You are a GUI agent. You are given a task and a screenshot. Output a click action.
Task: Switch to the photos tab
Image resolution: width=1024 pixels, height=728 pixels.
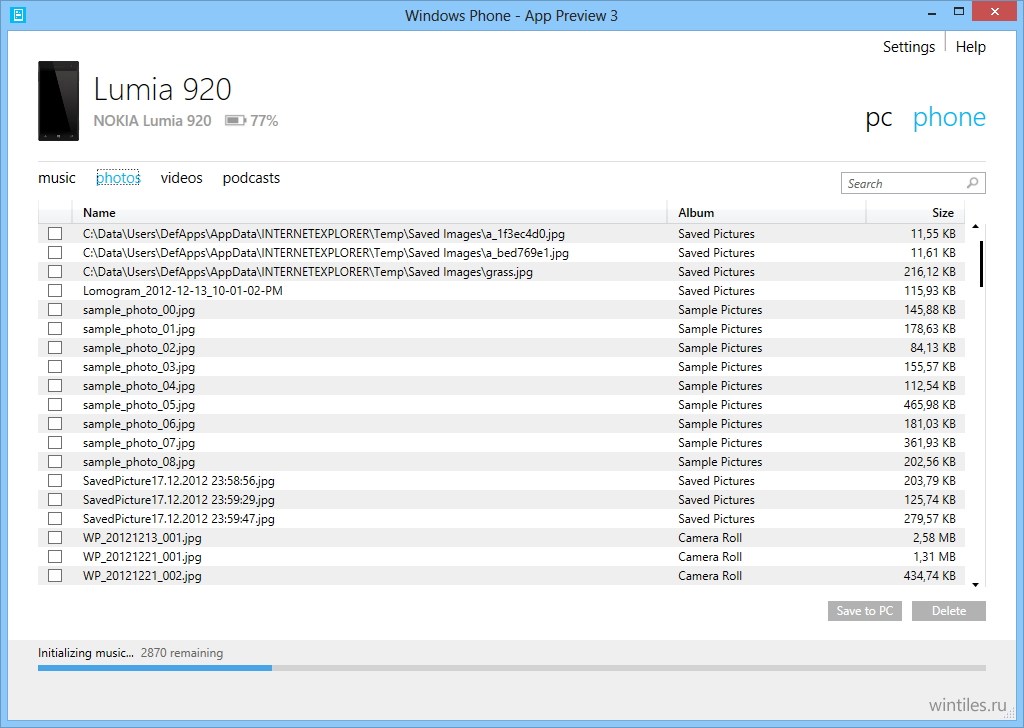[118, 178]
